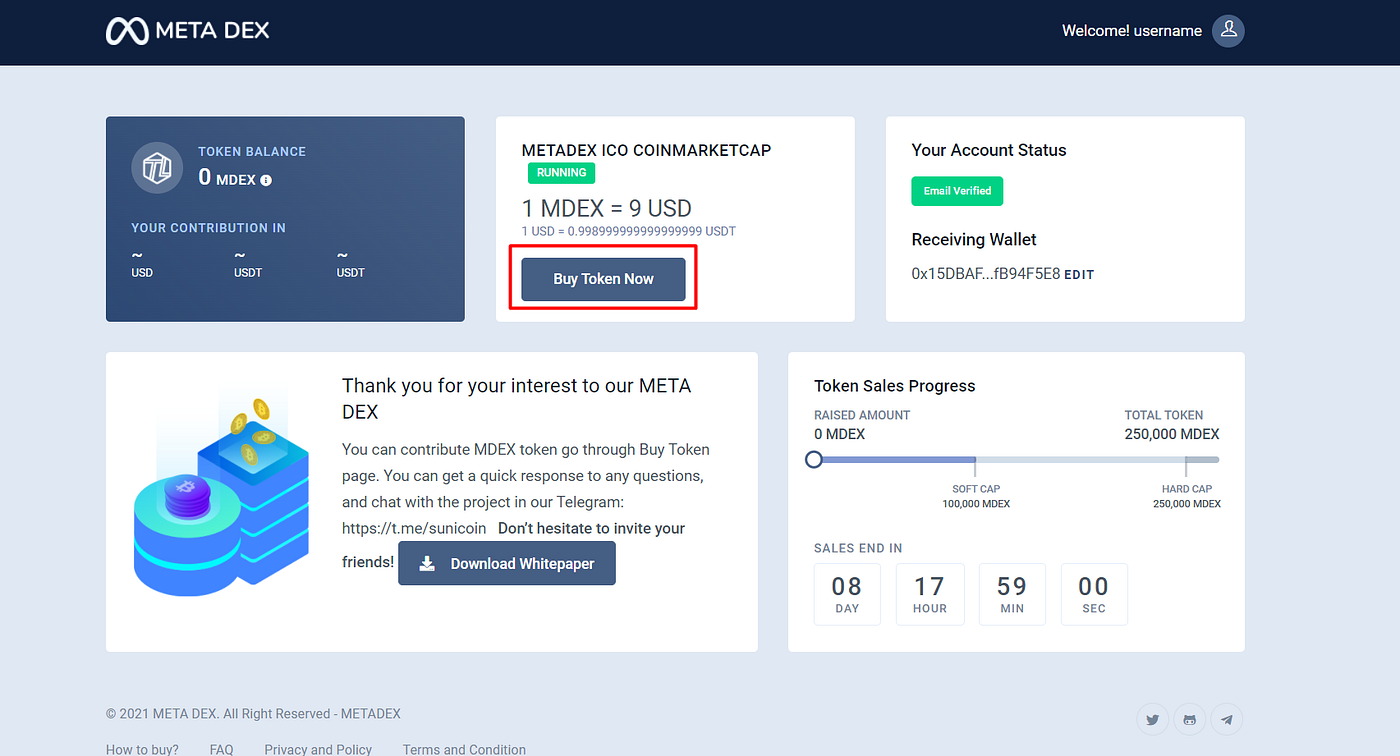Click the 1 USD = 0.998999 USDT rate text
1400x756 pixels.
[x=629, y=231]
